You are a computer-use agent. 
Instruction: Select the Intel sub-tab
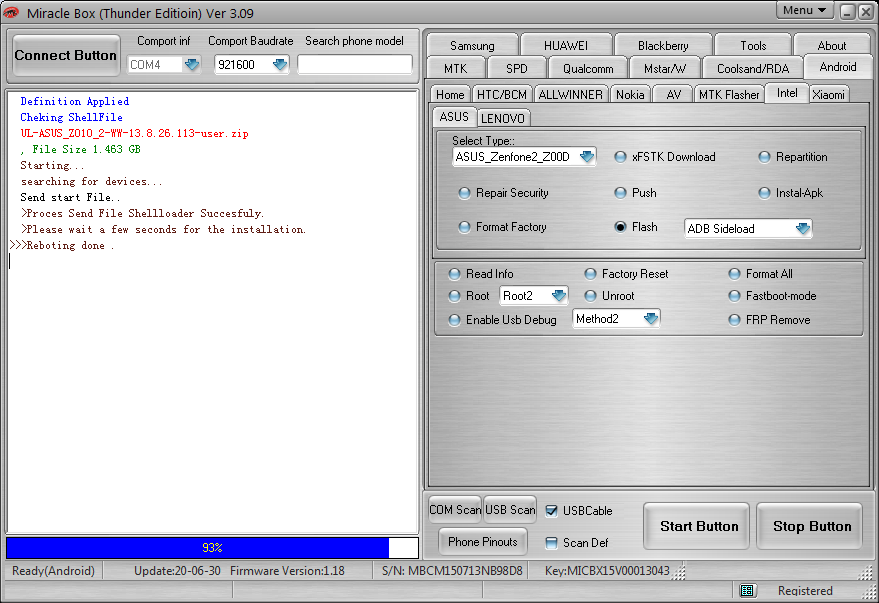pos(787,93)
